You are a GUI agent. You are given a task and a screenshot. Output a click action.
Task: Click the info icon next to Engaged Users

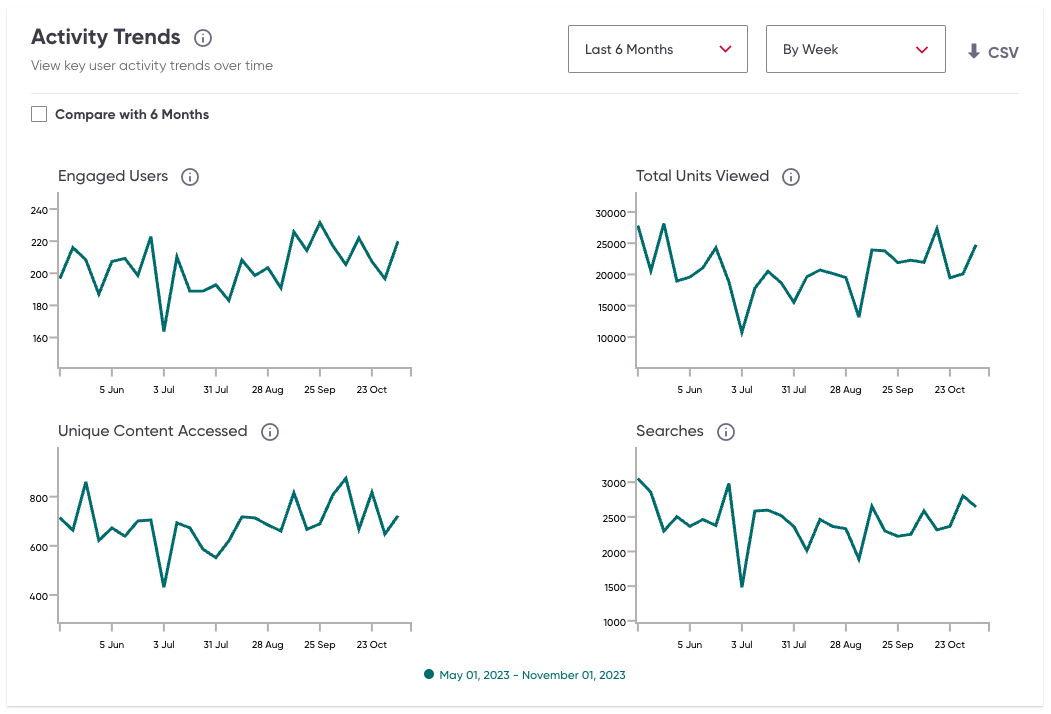tap(190, 177)
